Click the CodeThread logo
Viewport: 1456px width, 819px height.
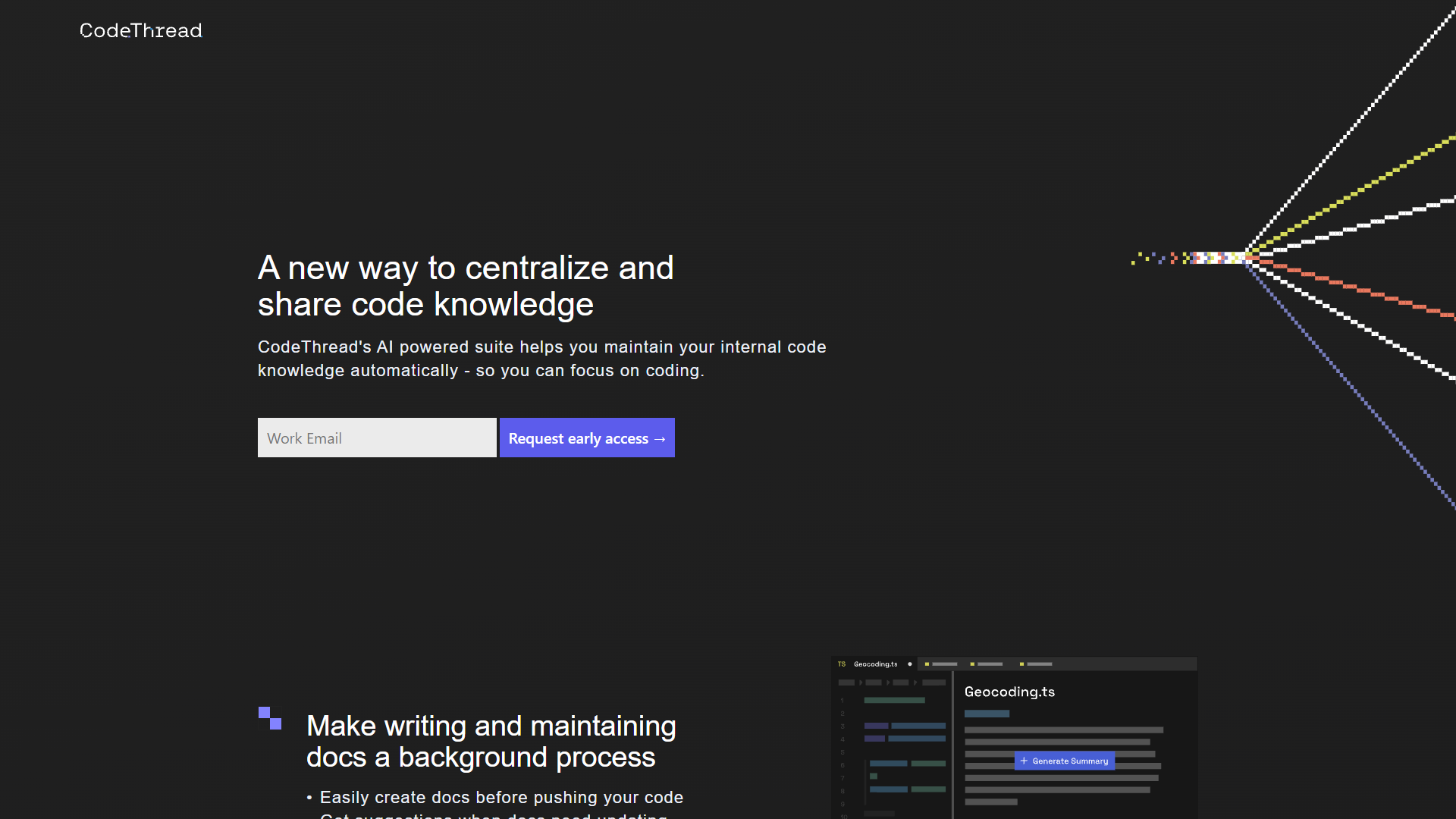(x=141, y=30)
